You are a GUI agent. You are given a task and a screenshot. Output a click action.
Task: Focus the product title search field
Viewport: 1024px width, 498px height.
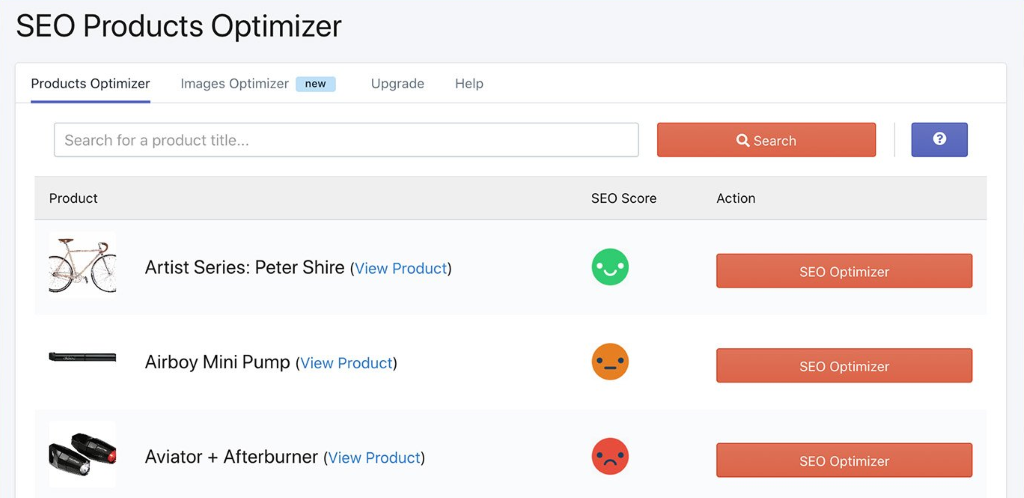pos(346,140)
